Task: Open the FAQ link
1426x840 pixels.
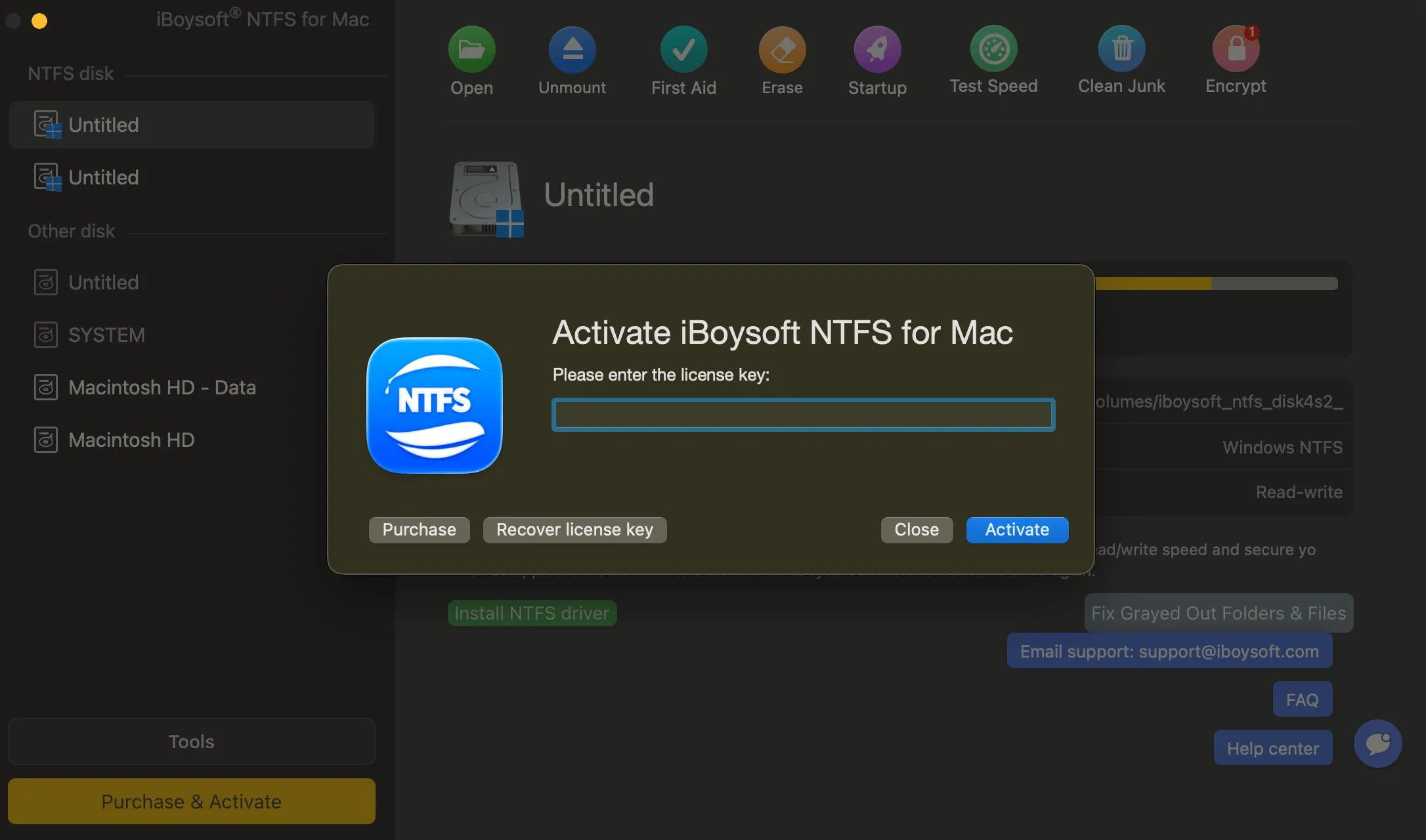Action: click(1303, 700)
